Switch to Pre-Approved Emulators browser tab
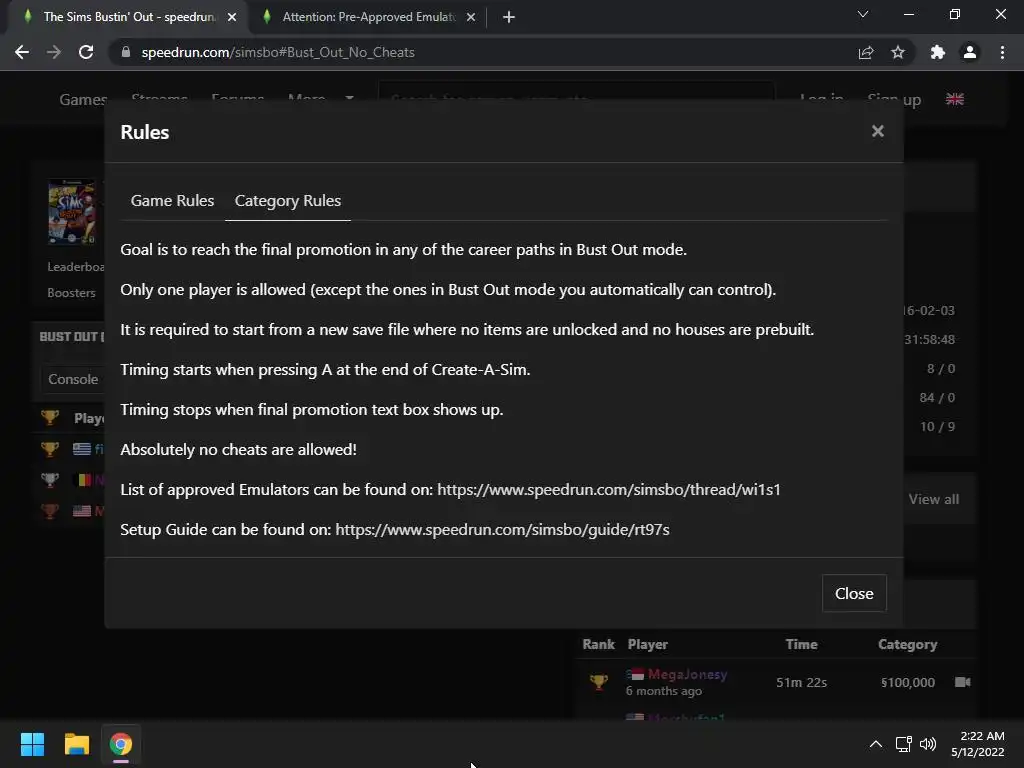Image resolution: width=1024 pixels, height=768 pixels. pyautogui.click(x=366, y=17)
